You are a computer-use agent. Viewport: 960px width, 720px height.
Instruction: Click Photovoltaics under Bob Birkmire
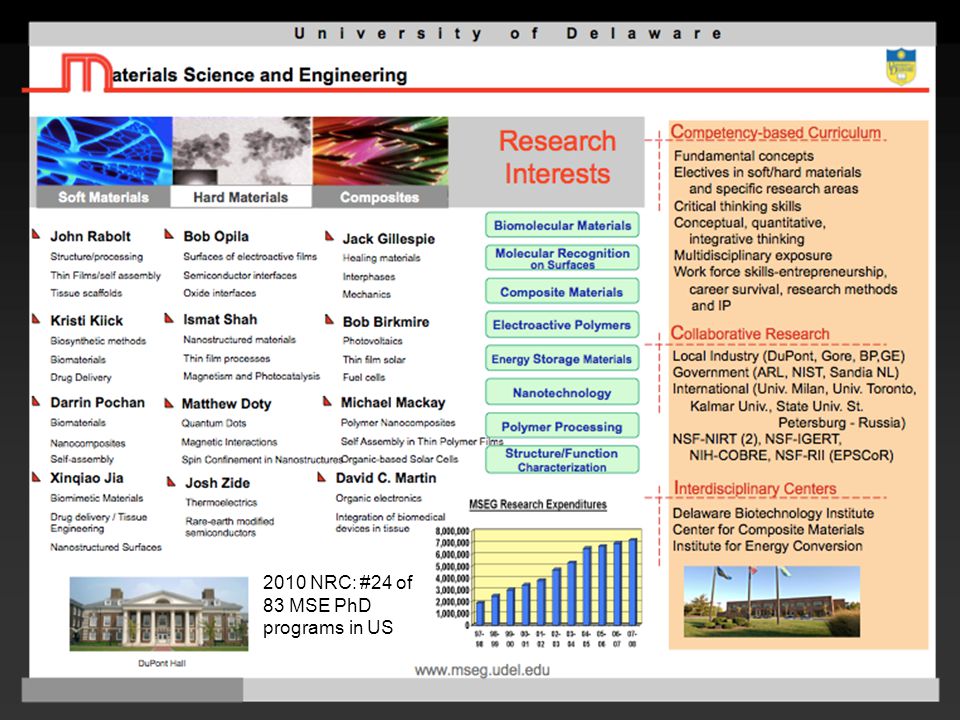click(x=372, y=340)
